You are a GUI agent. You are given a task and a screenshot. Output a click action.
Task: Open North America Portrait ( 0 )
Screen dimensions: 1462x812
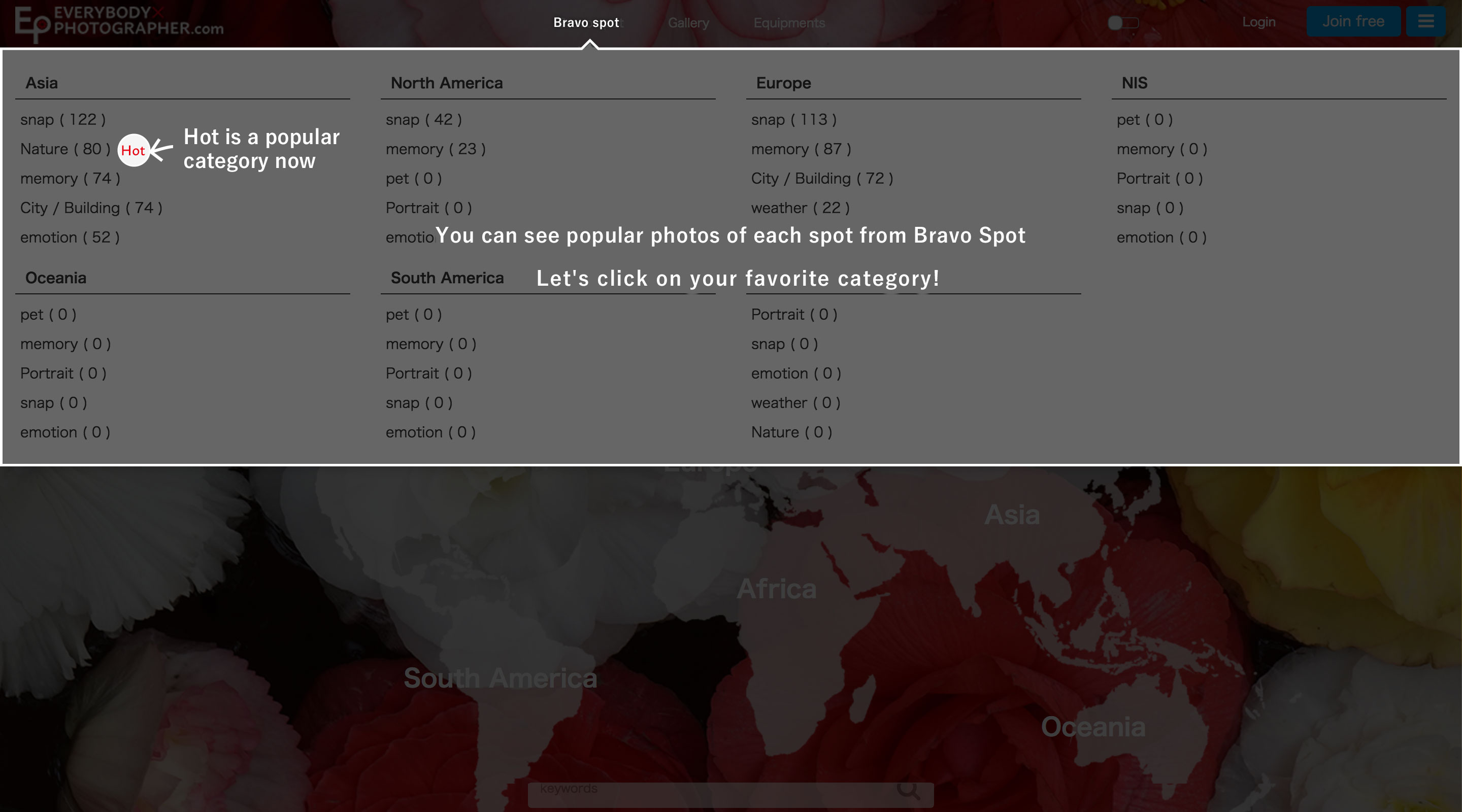click(428, 208)
